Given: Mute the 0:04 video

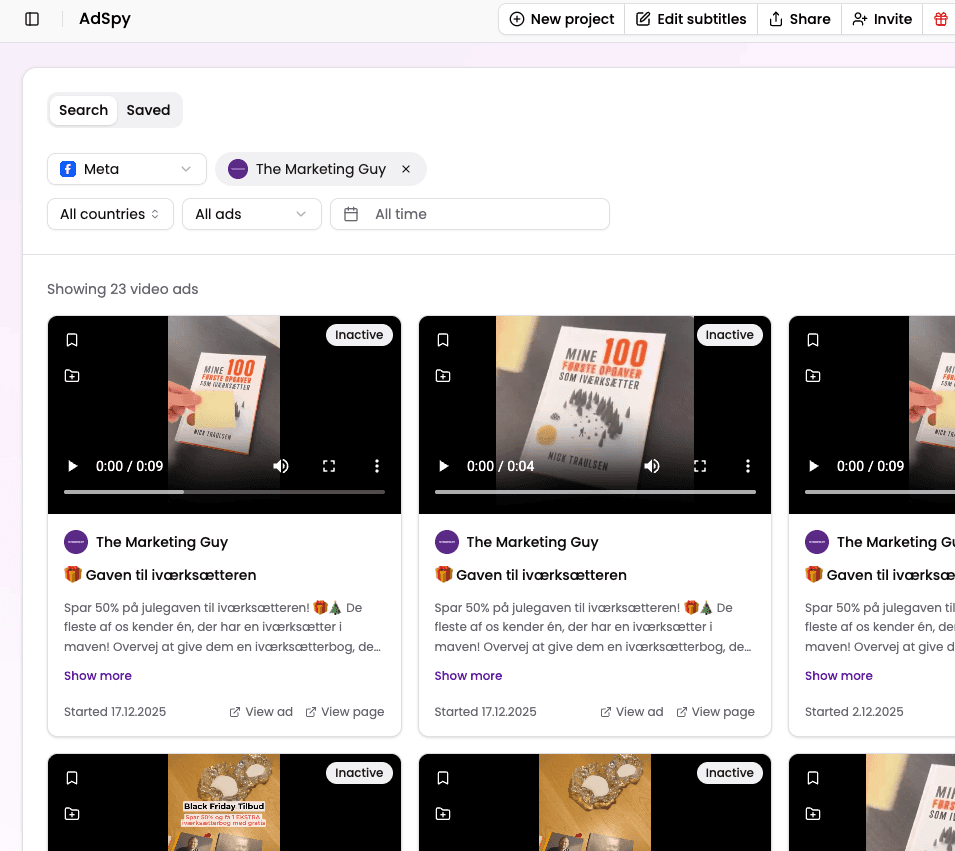Looking at the screenshot, I should click(652, 466).
